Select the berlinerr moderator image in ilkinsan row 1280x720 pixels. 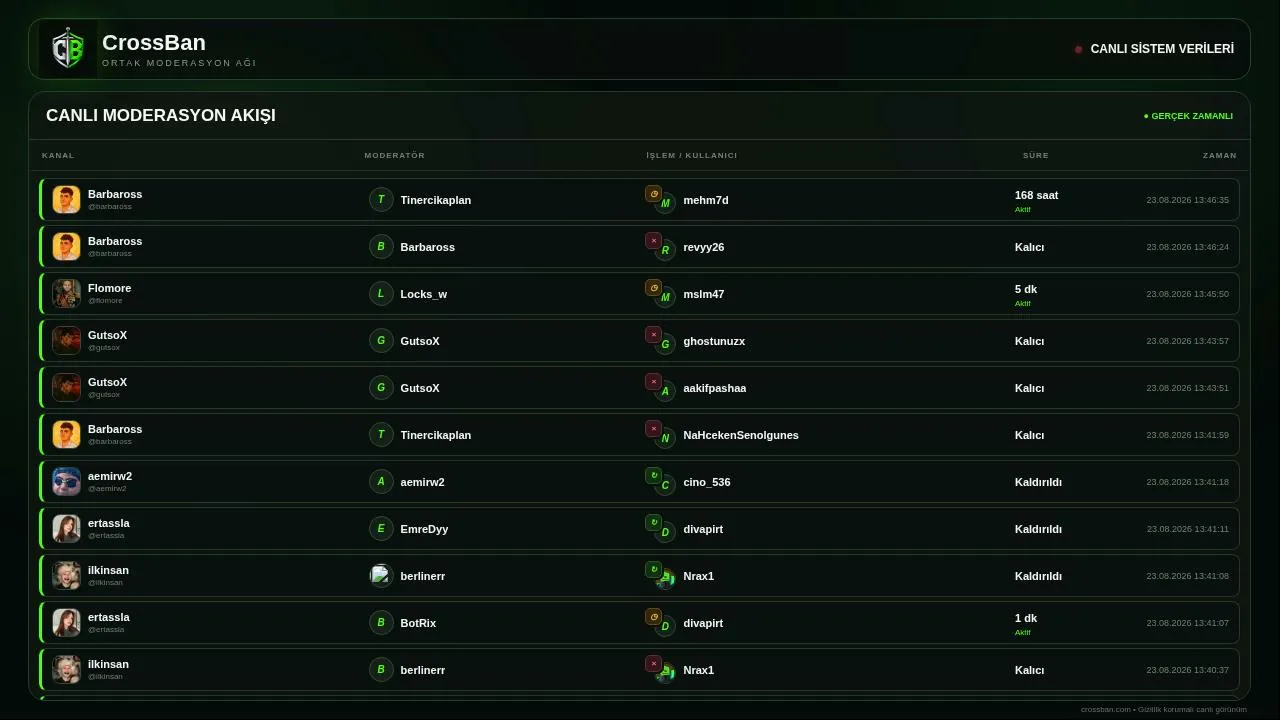point(381,576)
